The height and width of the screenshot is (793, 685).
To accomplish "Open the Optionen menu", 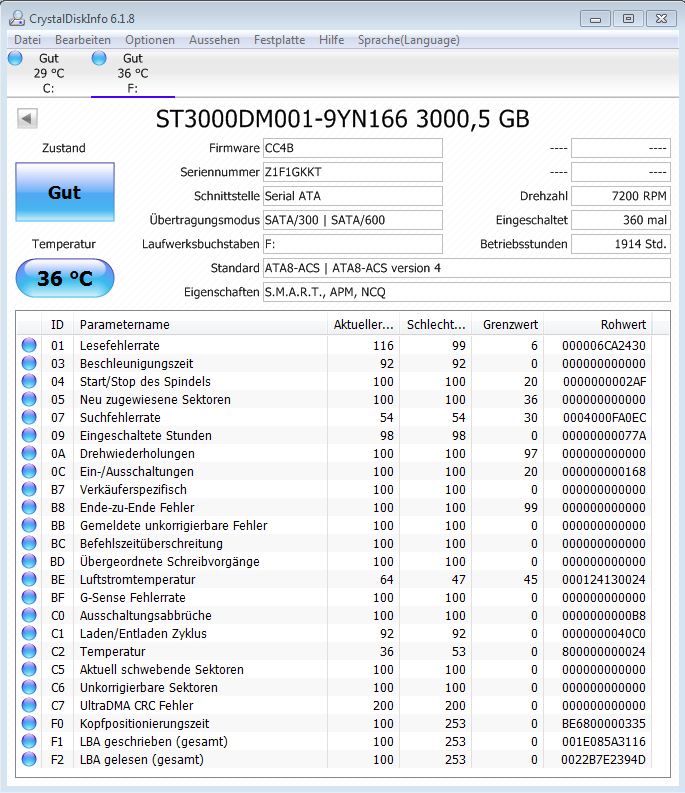I will pyautogui.click(x=150, y=40).
